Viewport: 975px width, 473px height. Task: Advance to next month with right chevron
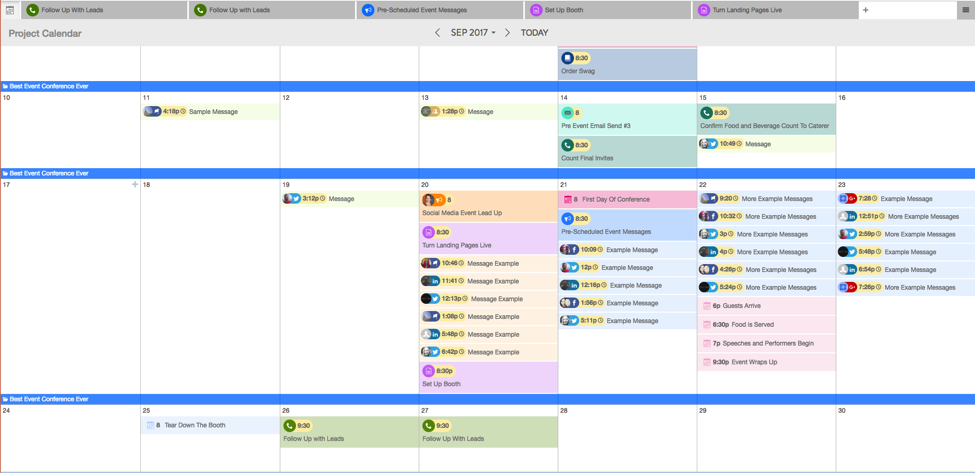point(507,33)
